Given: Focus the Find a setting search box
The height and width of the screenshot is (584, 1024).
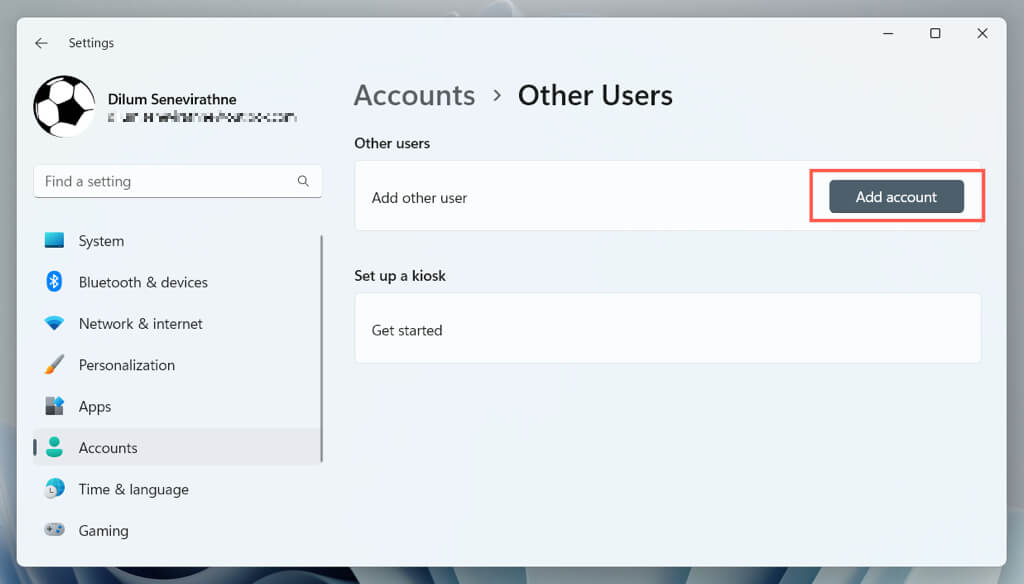Looking at the screenshot, I should (x=165, y=181).
